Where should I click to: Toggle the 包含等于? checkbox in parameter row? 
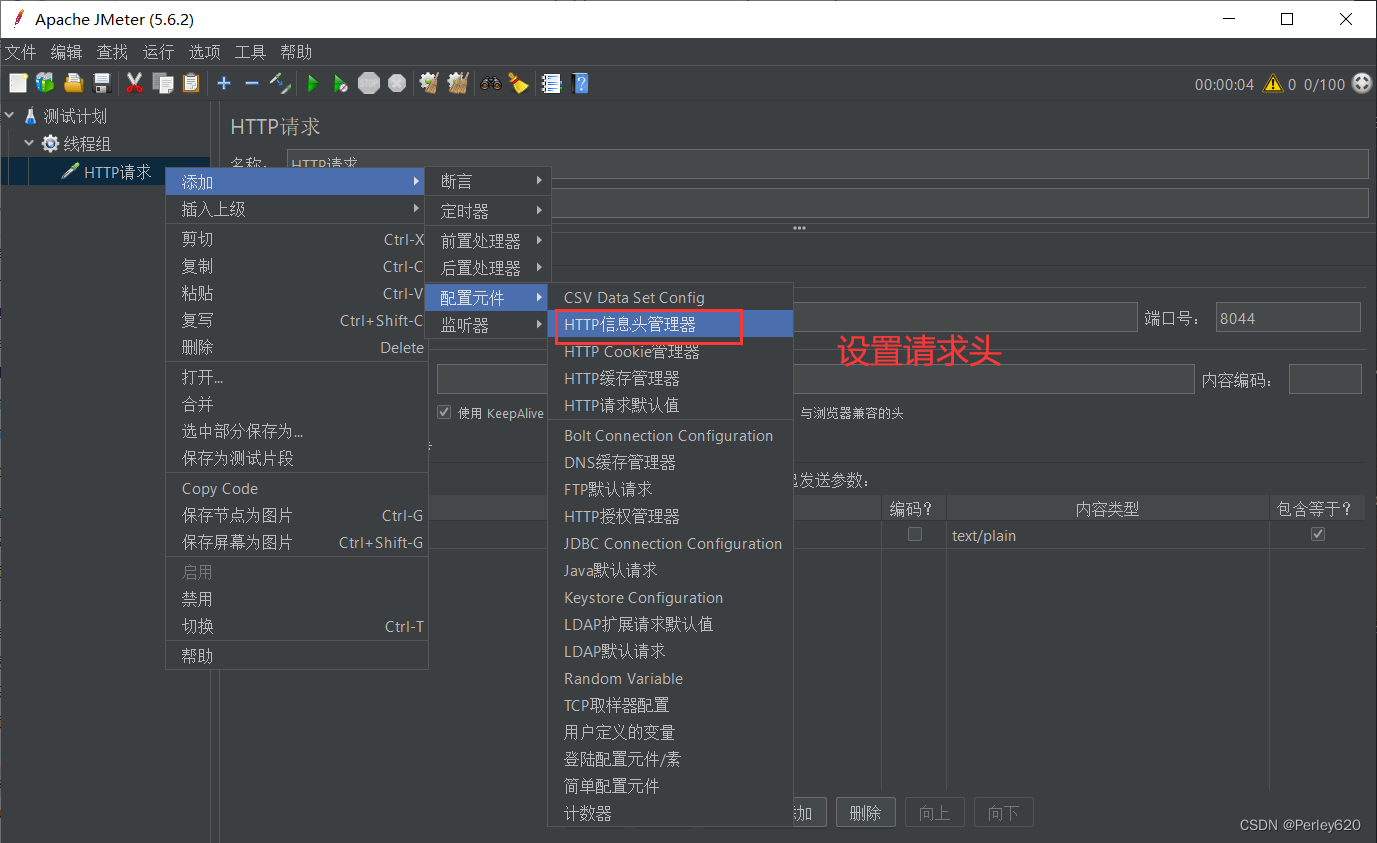tap(1318, 534)
